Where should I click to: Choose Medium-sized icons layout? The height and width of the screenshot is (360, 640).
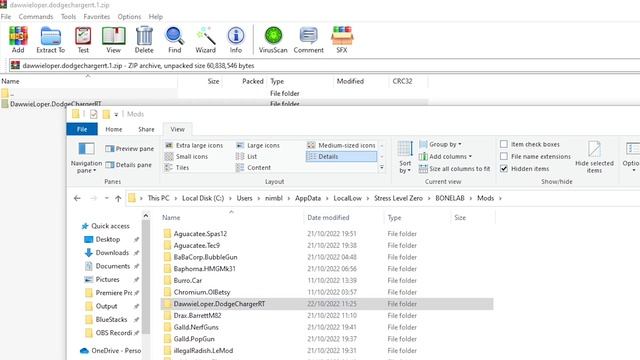coord(341,145)
